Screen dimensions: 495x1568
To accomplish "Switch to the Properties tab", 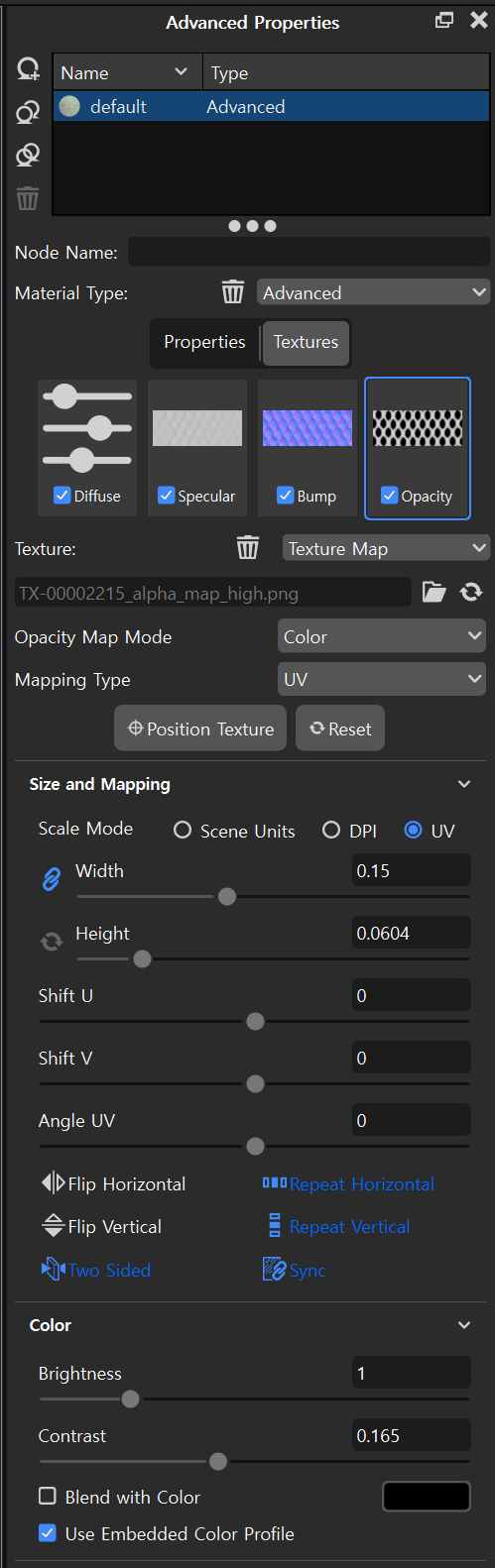I will pyautogui.click(x=204, y=342).
